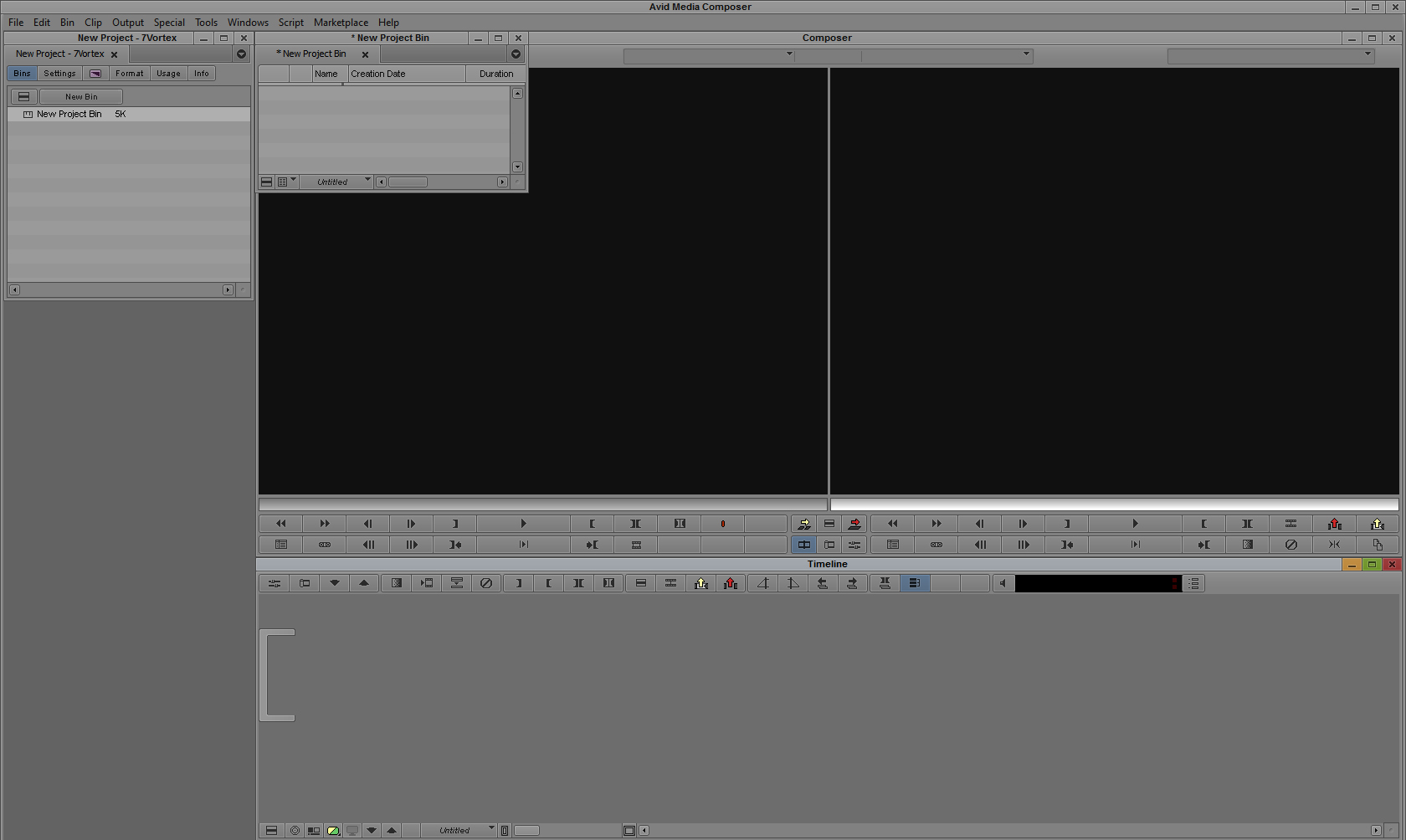Click the Splice-In yellow arrow button
This screenshot has height=840, width=1406.
(804, 524)
